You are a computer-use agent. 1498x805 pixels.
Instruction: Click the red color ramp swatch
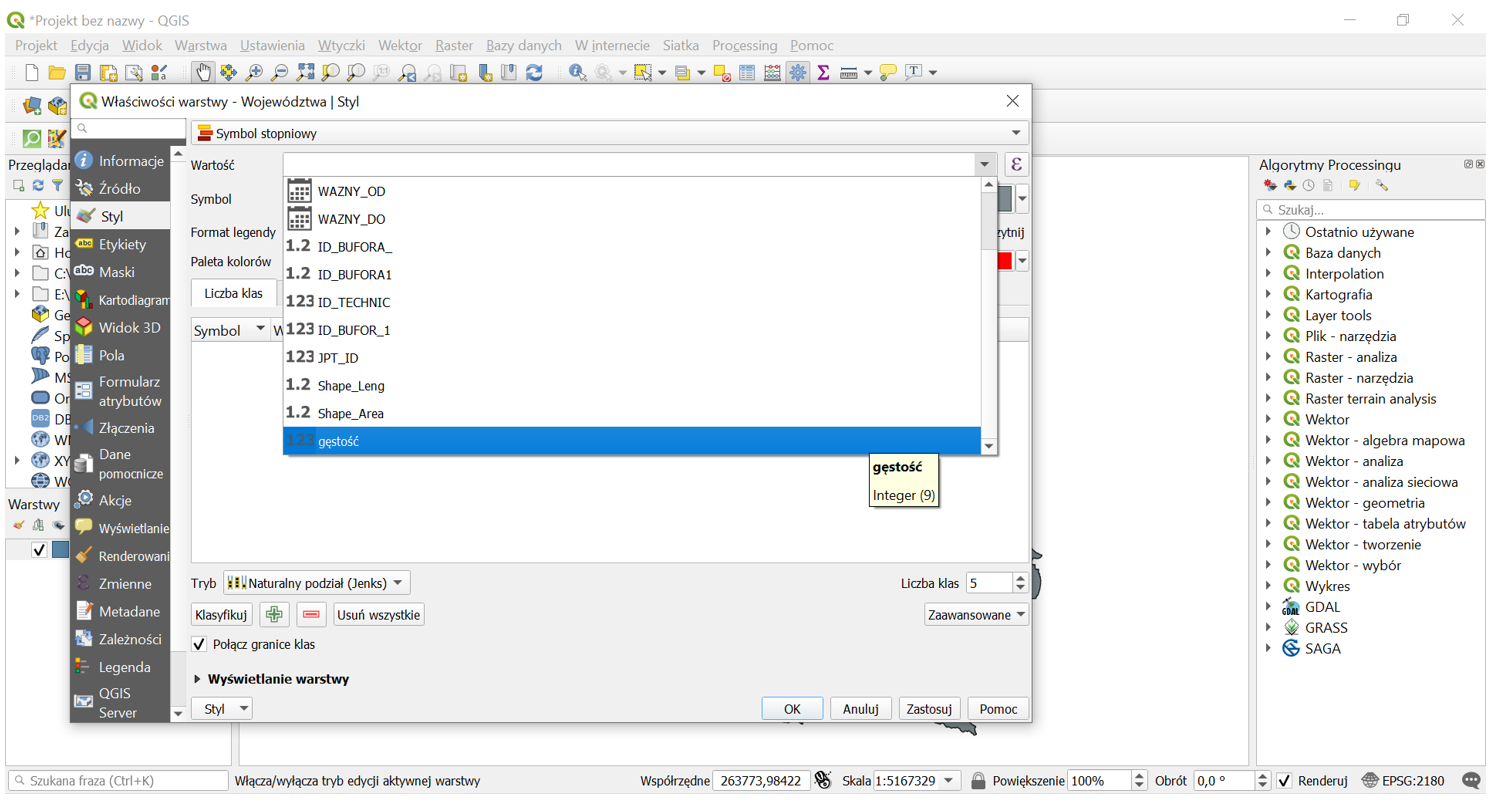[1004, 260]
